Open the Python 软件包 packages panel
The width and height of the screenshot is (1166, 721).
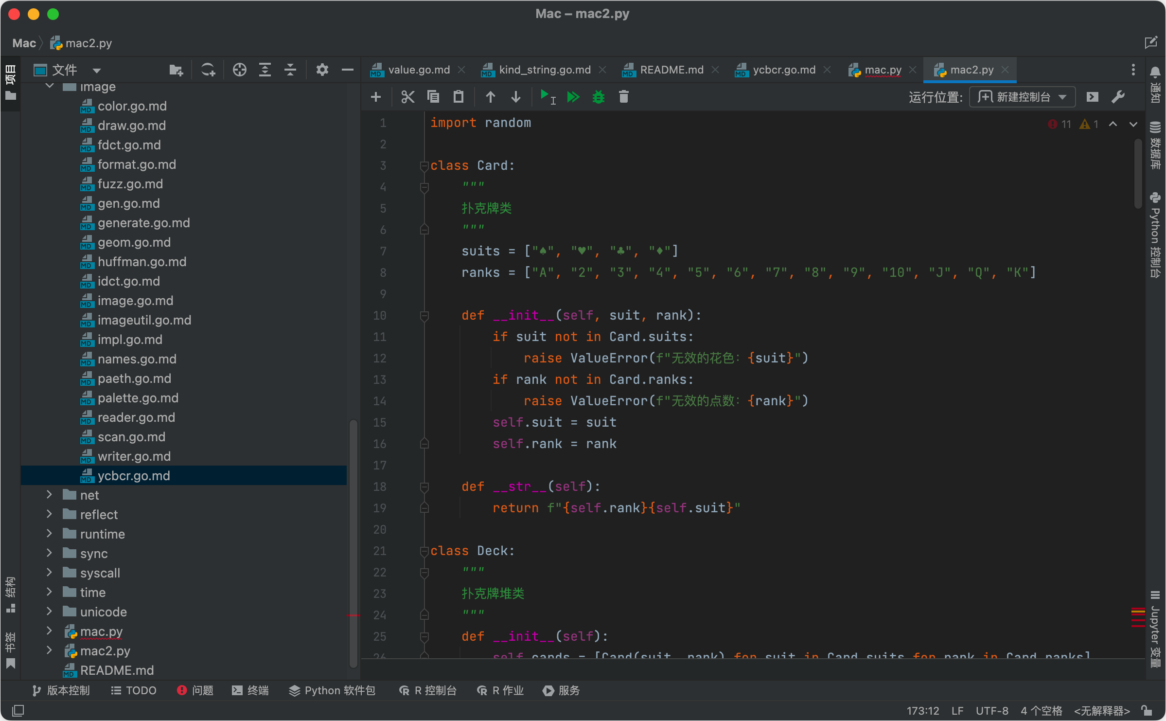click(332, 691)
